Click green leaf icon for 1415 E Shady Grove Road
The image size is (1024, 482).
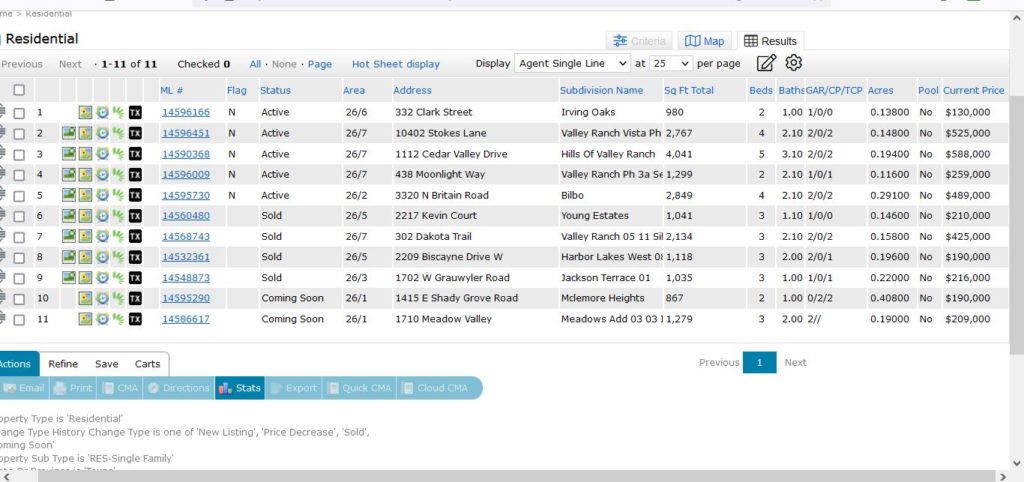tap(118, 298)
